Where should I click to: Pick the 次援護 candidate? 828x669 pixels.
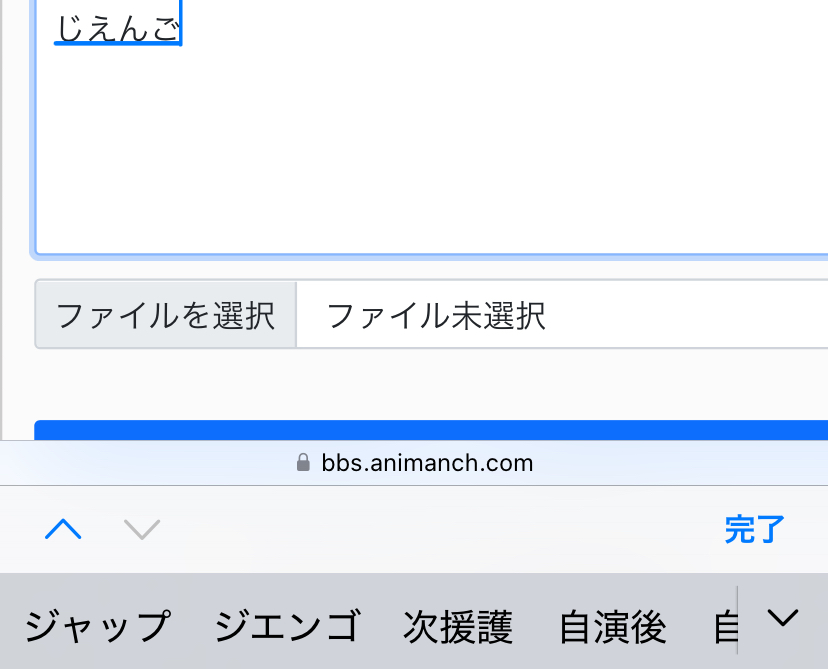[458, 627]
